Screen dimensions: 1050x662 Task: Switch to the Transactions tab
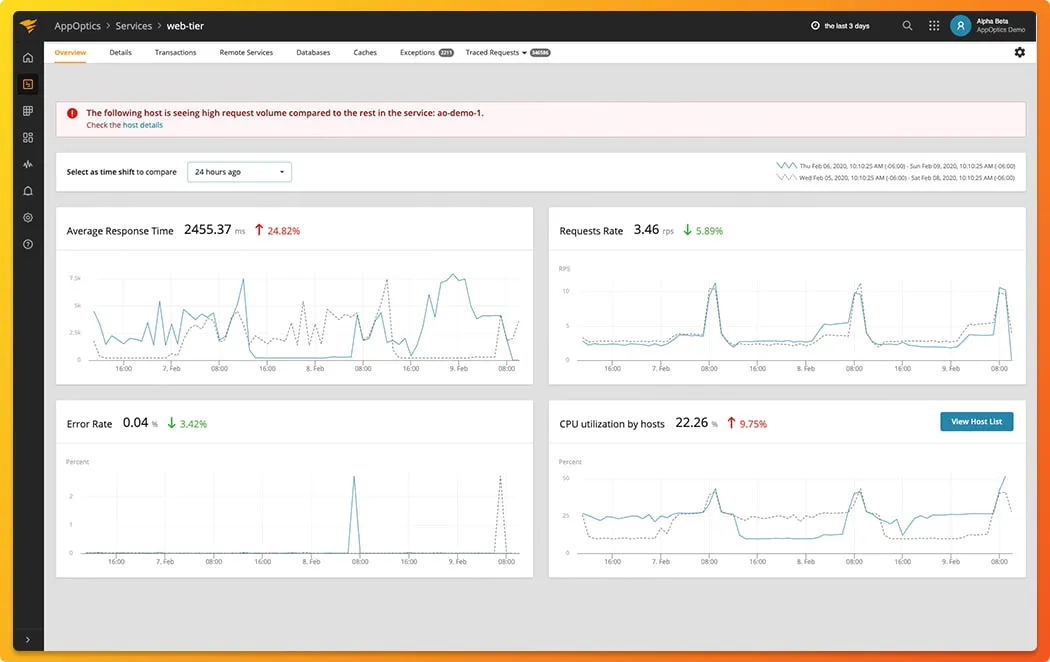point(175,52)
